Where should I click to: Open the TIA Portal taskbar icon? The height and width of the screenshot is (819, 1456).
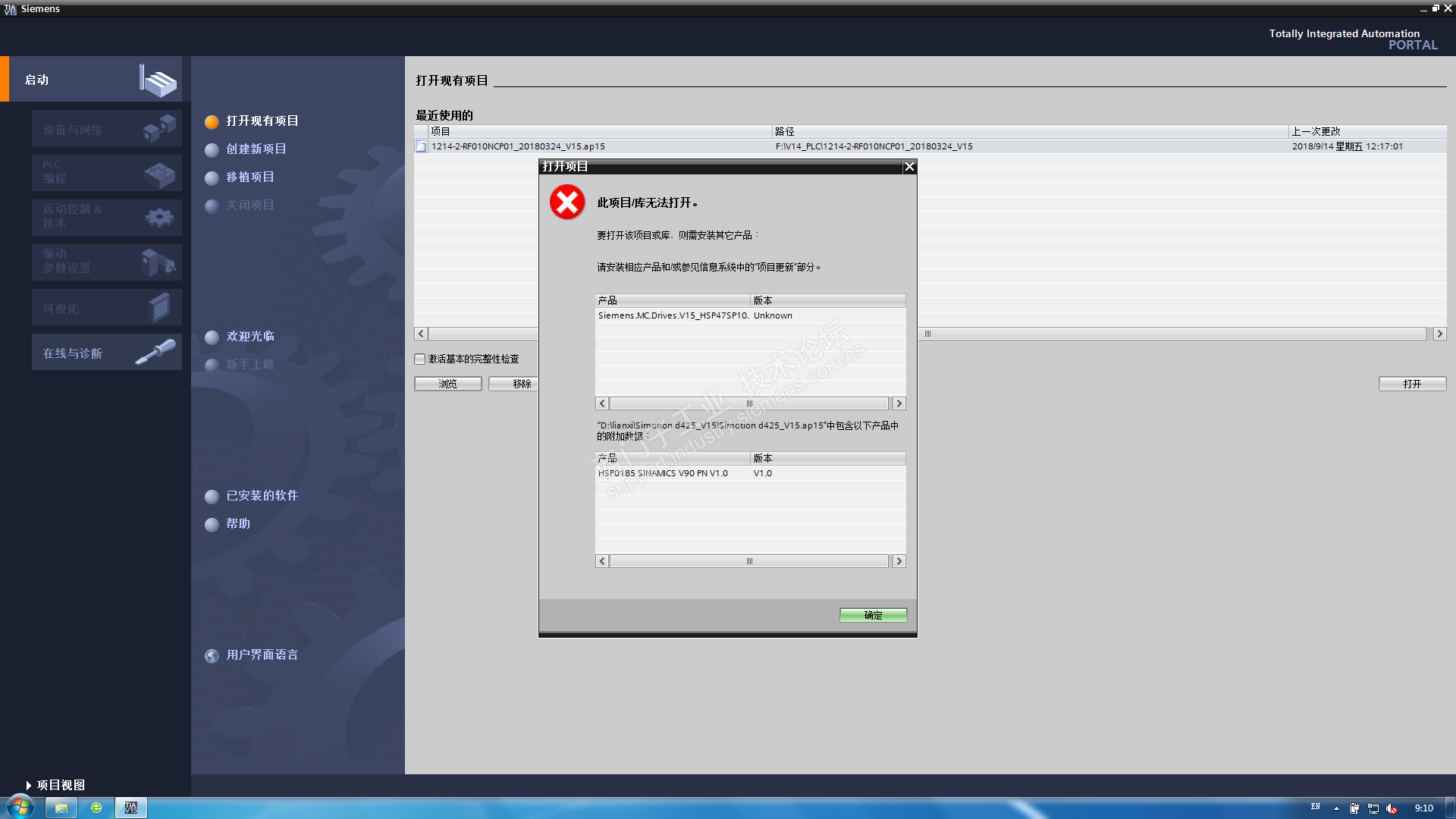coord(130,808)
